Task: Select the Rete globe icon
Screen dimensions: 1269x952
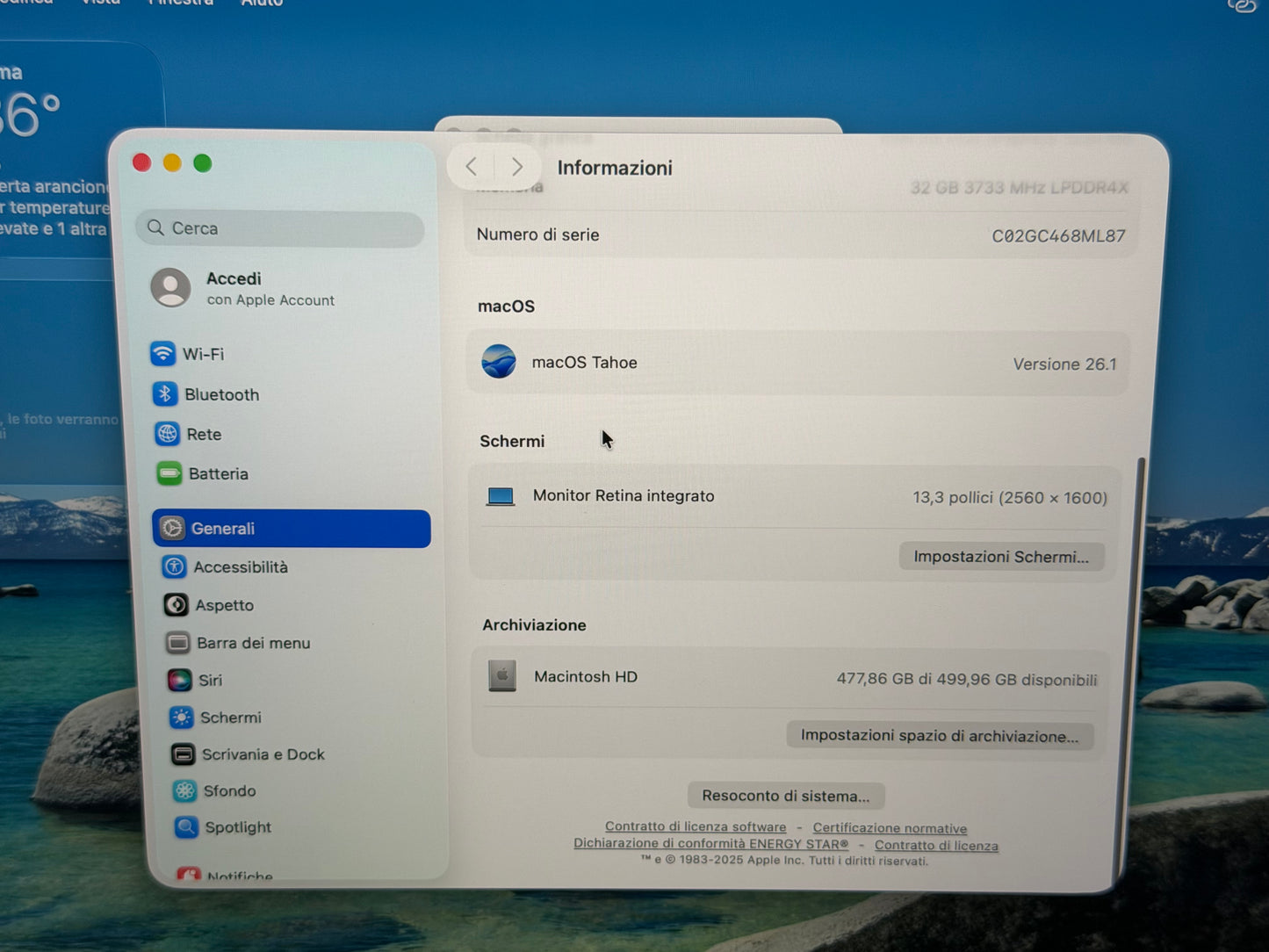Action: click(167, 434)
